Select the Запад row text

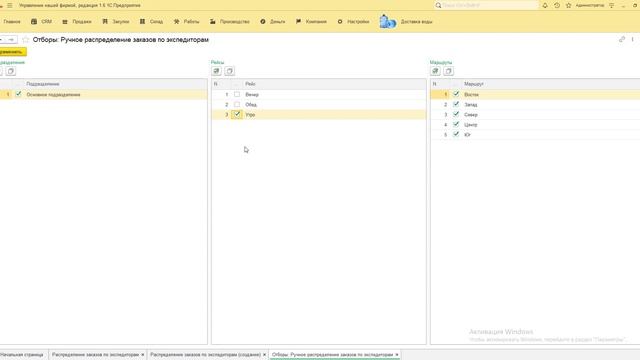click(471, 104)
